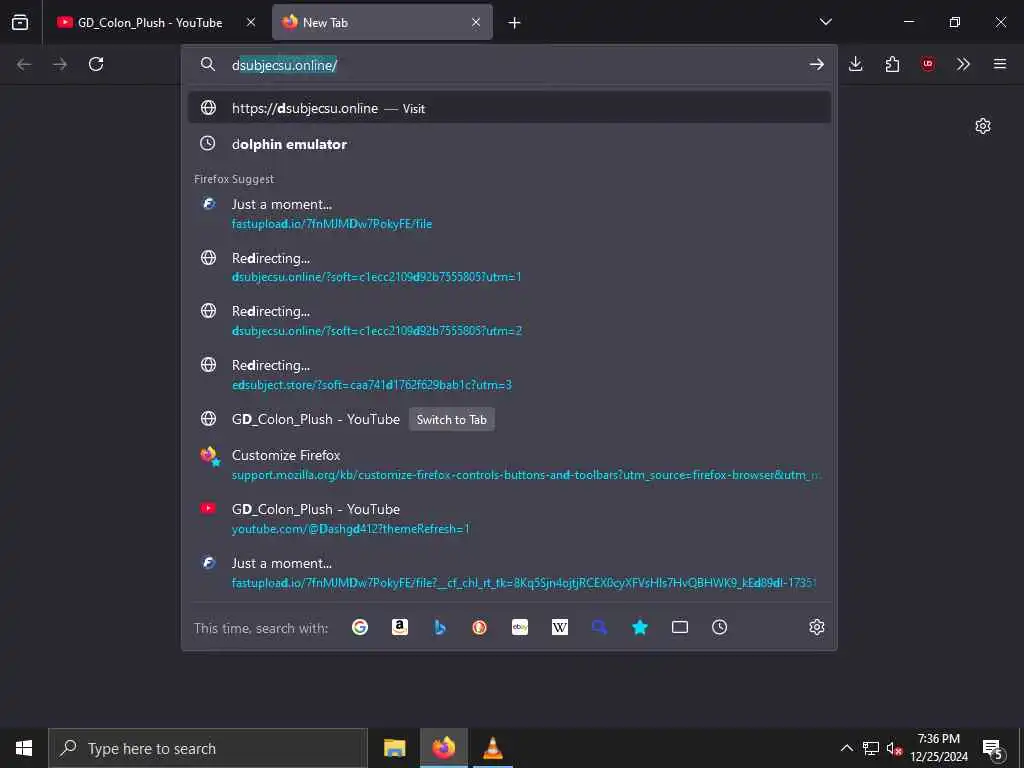This screenshot has width=1024, height=768.
Task: Click the Firefox taskbar icon
Action: pyautogui.click(x=444, y=748)
